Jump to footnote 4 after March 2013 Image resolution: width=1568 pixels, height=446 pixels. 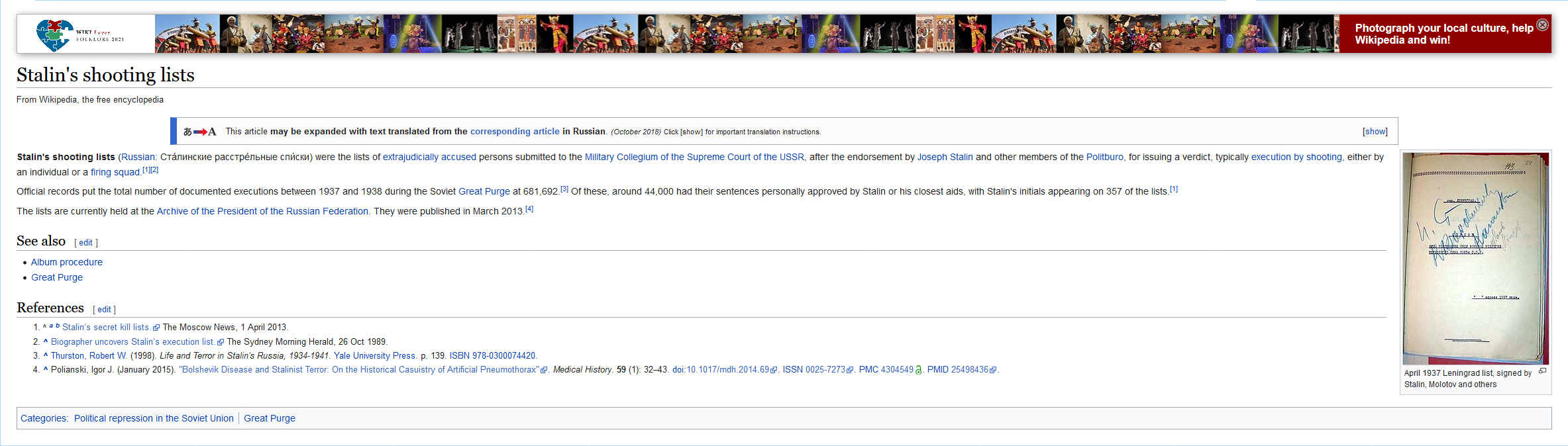(529, 209)
